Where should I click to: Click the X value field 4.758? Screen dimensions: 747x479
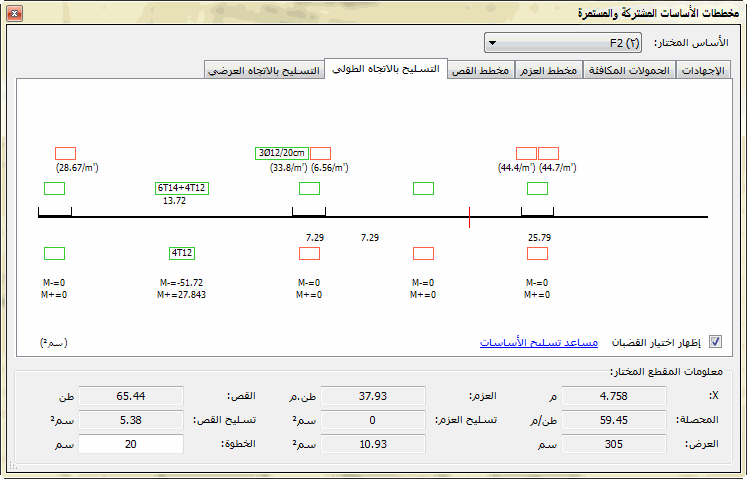pos(623,395)
